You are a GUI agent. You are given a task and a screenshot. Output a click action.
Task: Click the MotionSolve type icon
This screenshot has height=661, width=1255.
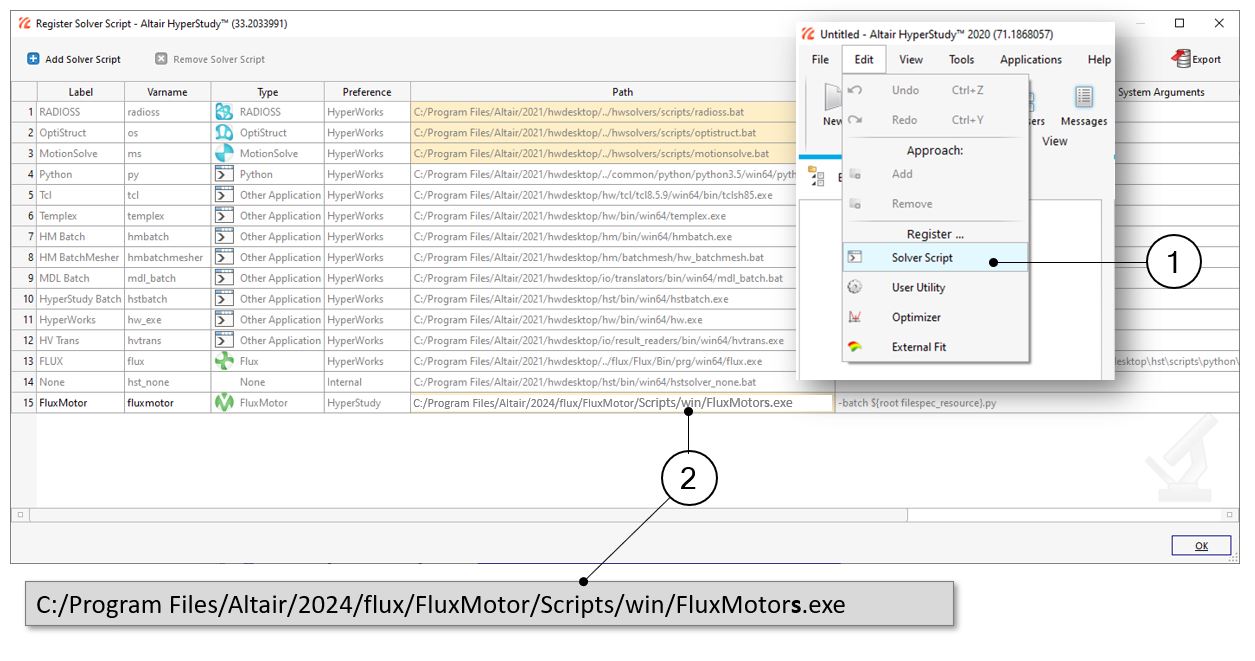tap(224, 154)
